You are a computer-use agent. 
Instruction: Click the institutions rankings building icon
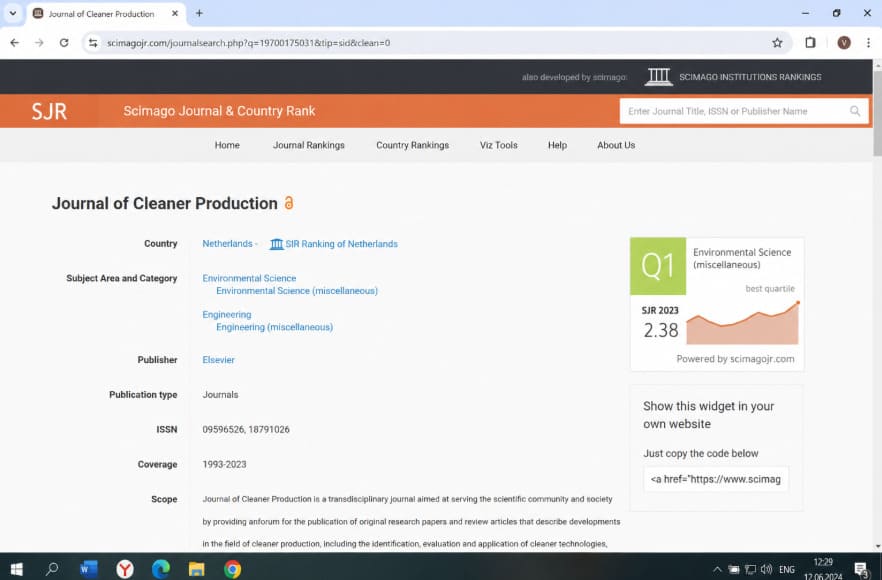click(x=659, y=77)
